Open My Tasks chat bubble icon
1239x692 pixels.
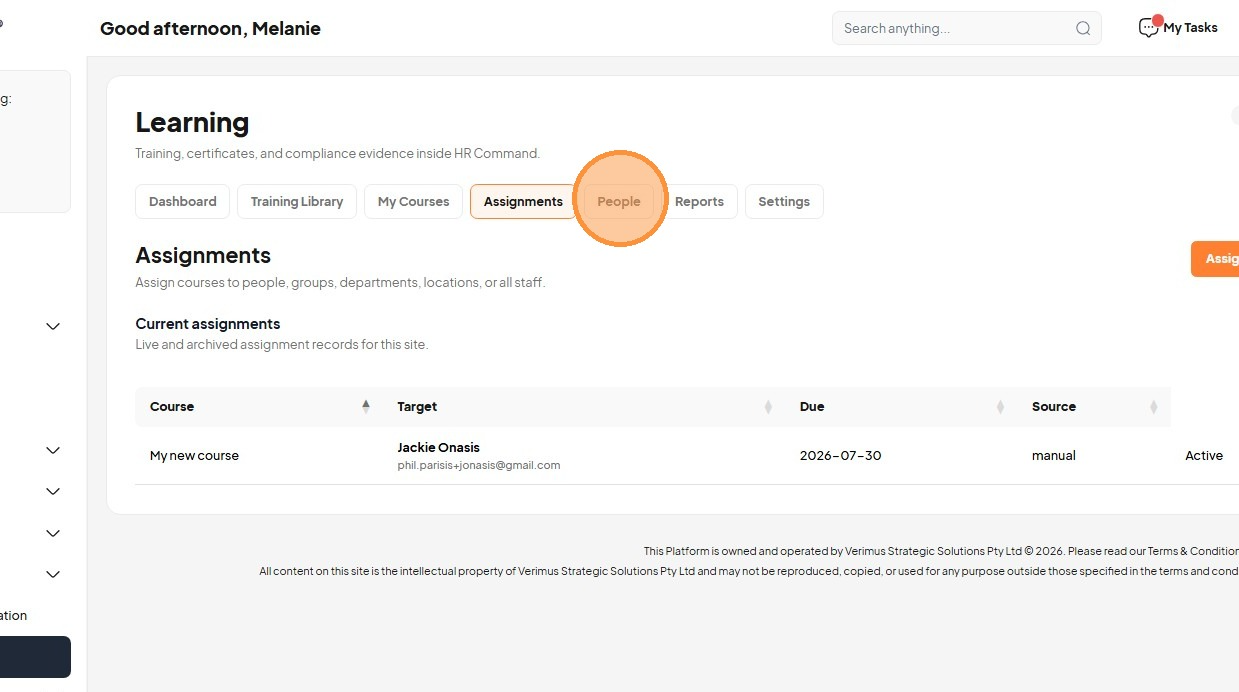tap(1149, 28)
